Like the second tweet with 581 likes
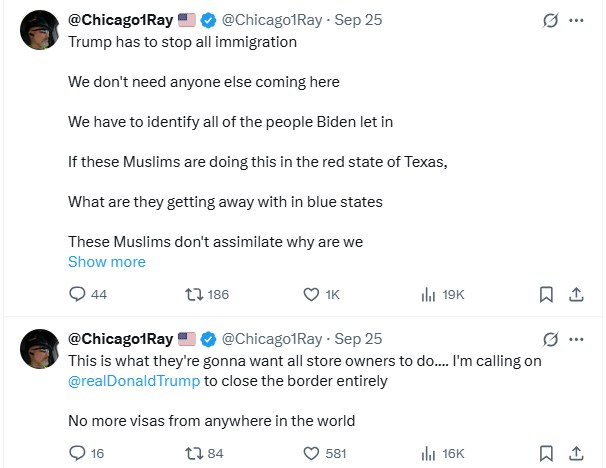 click(311, 453)
